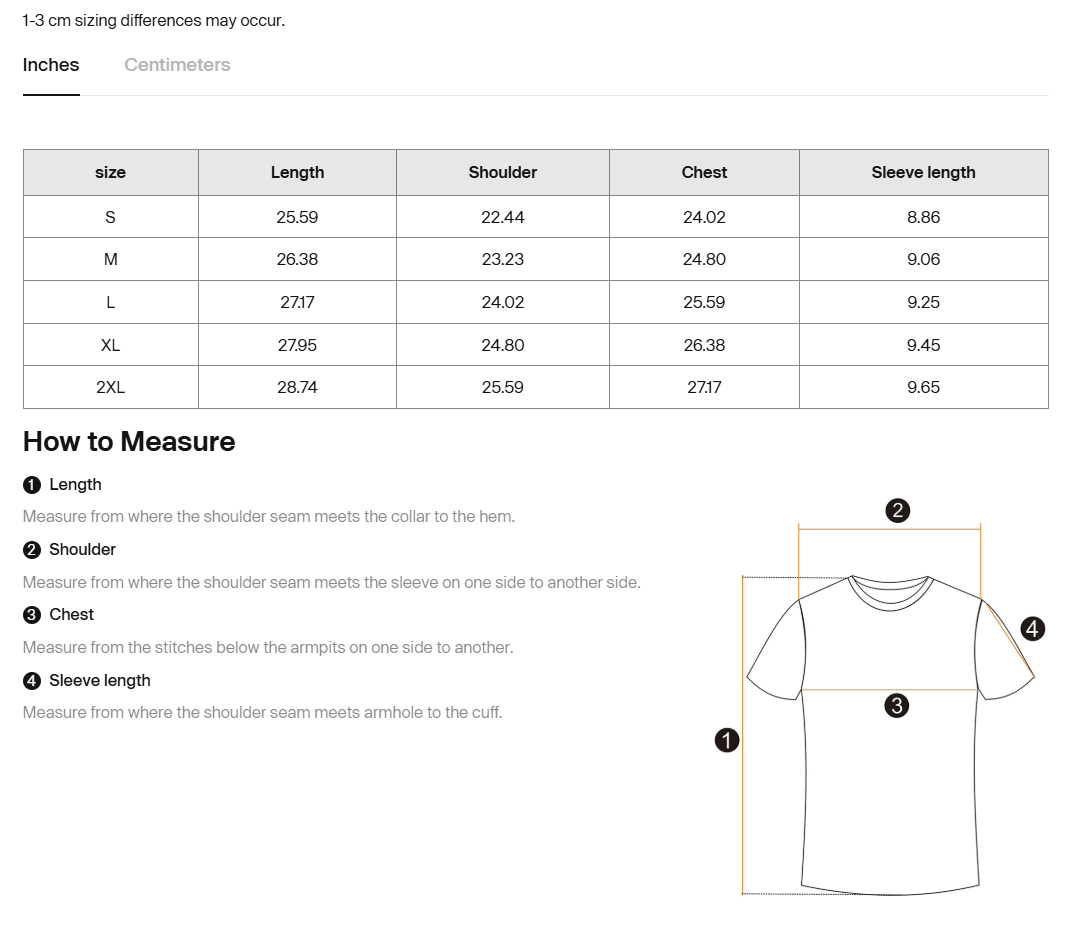Click marker 3 on the shirt chest line
The width and height of the screenshot is (1071, 943).
897,705
